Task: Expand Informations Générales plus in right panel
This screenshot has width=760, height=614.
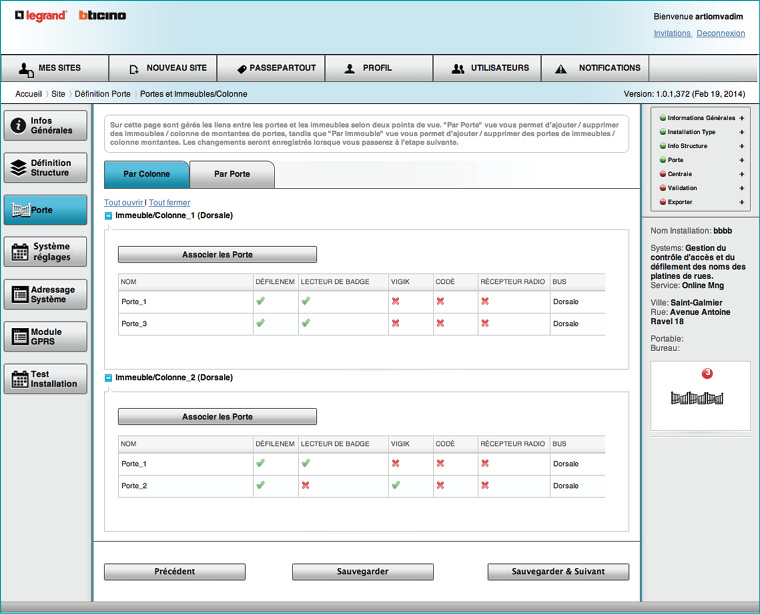Action: (741, 118)
